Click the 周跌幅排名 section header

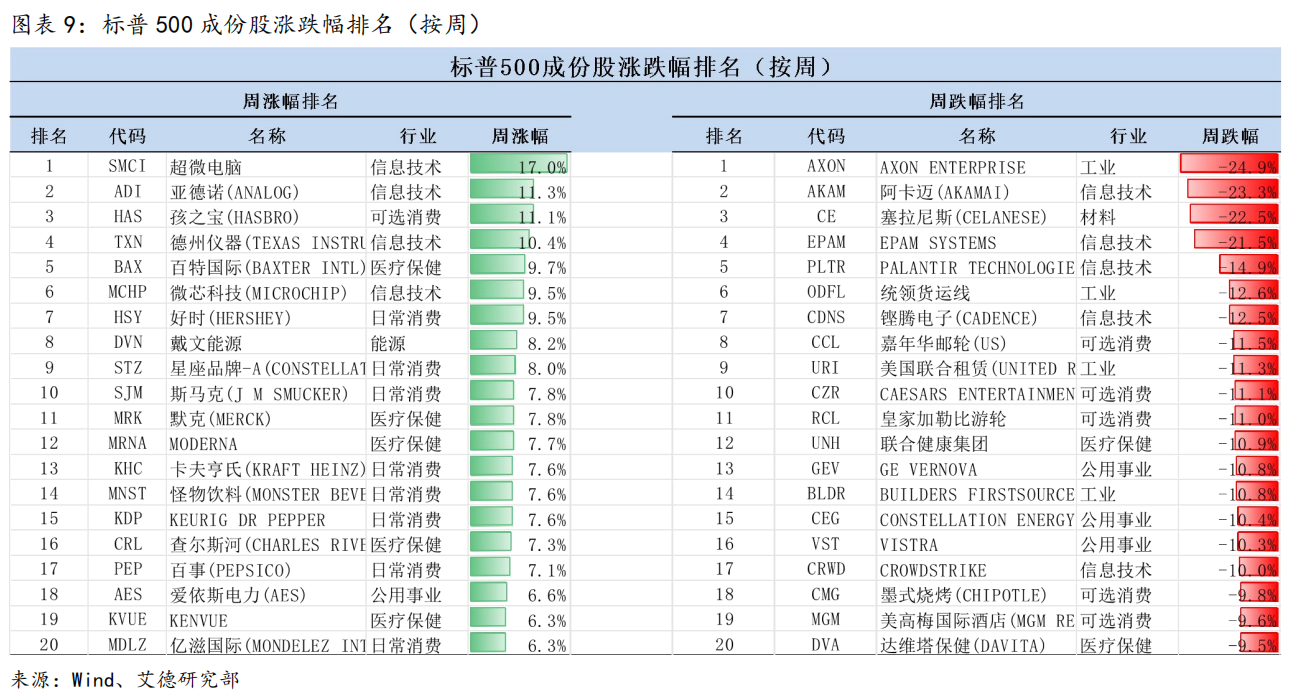[x=976, y=102]
